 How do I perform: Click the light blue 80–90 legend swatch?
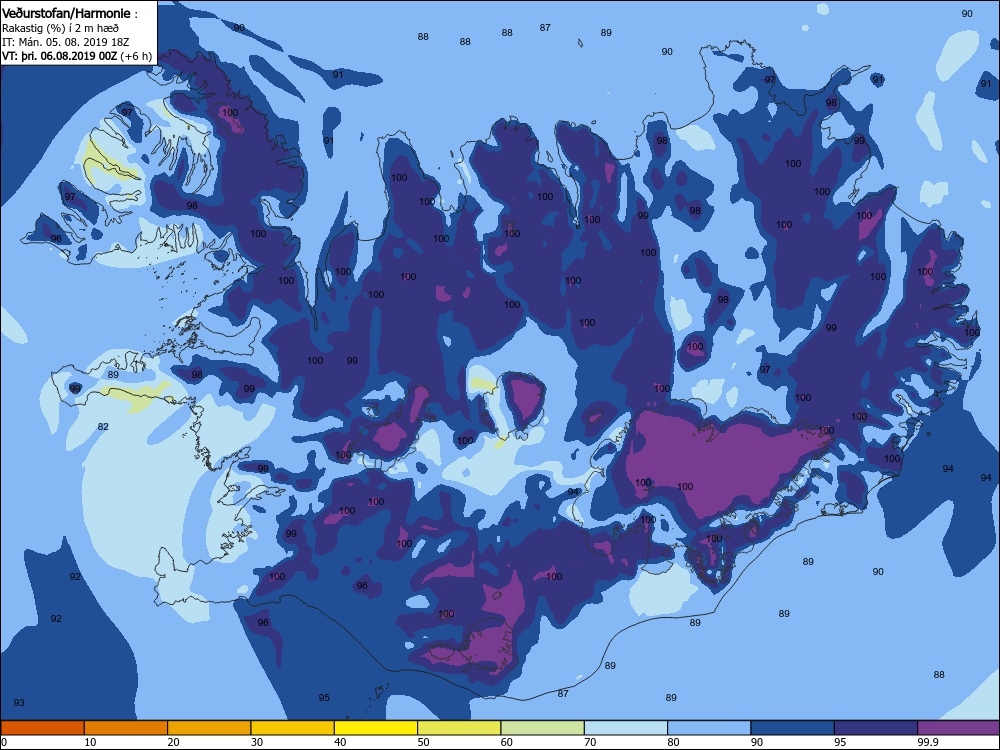[x=709, y=728]
